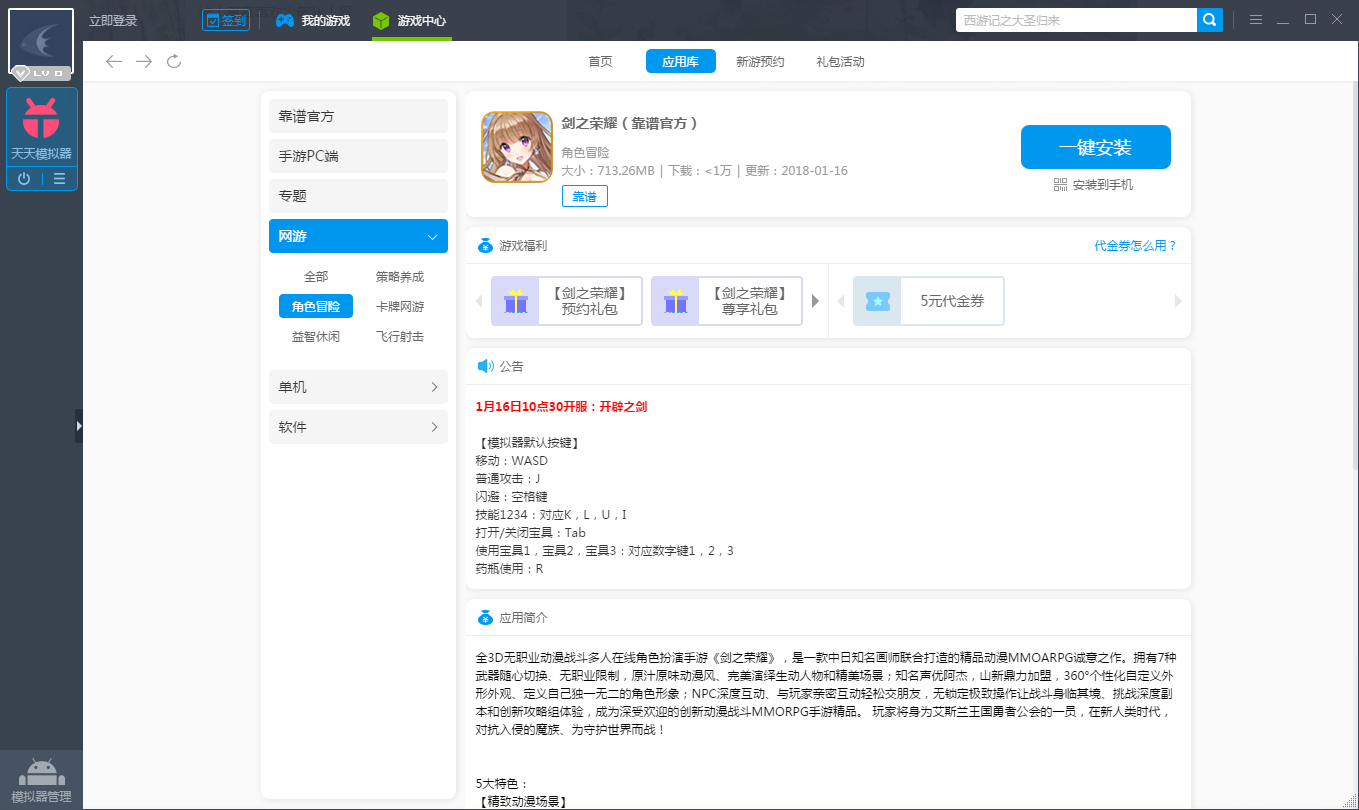Select 手游PC端 category
Screen dimensions: 1359x810
(x=358, y=156)
